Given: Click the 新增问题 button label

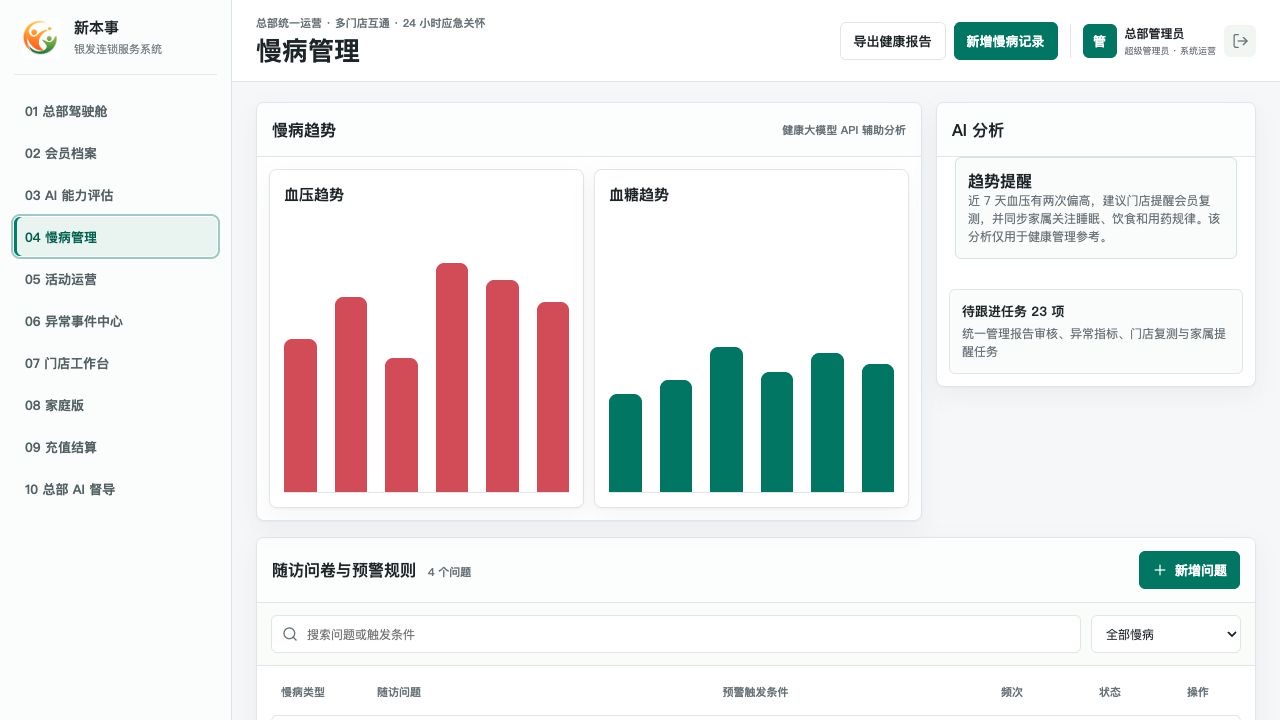Looking at the screenshot, I should point(1200,570).
